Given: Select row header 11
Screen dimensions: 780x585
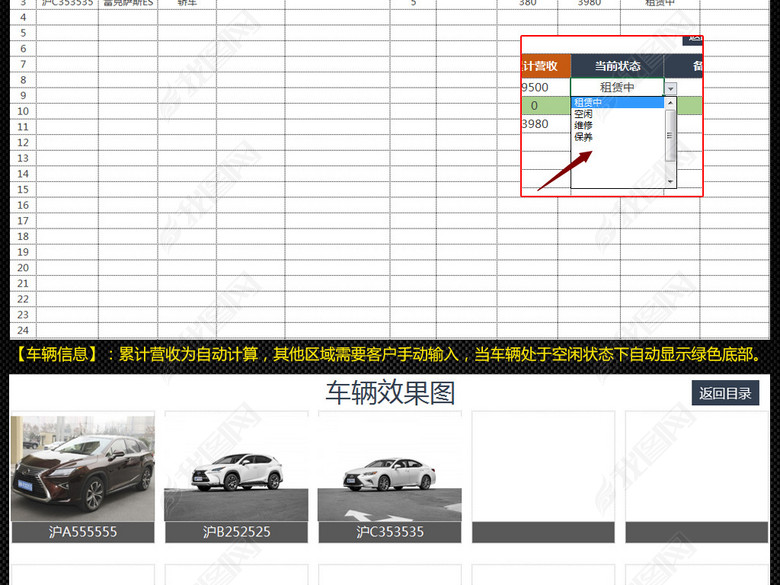Looking at the screenshot, I should [23, 127].
